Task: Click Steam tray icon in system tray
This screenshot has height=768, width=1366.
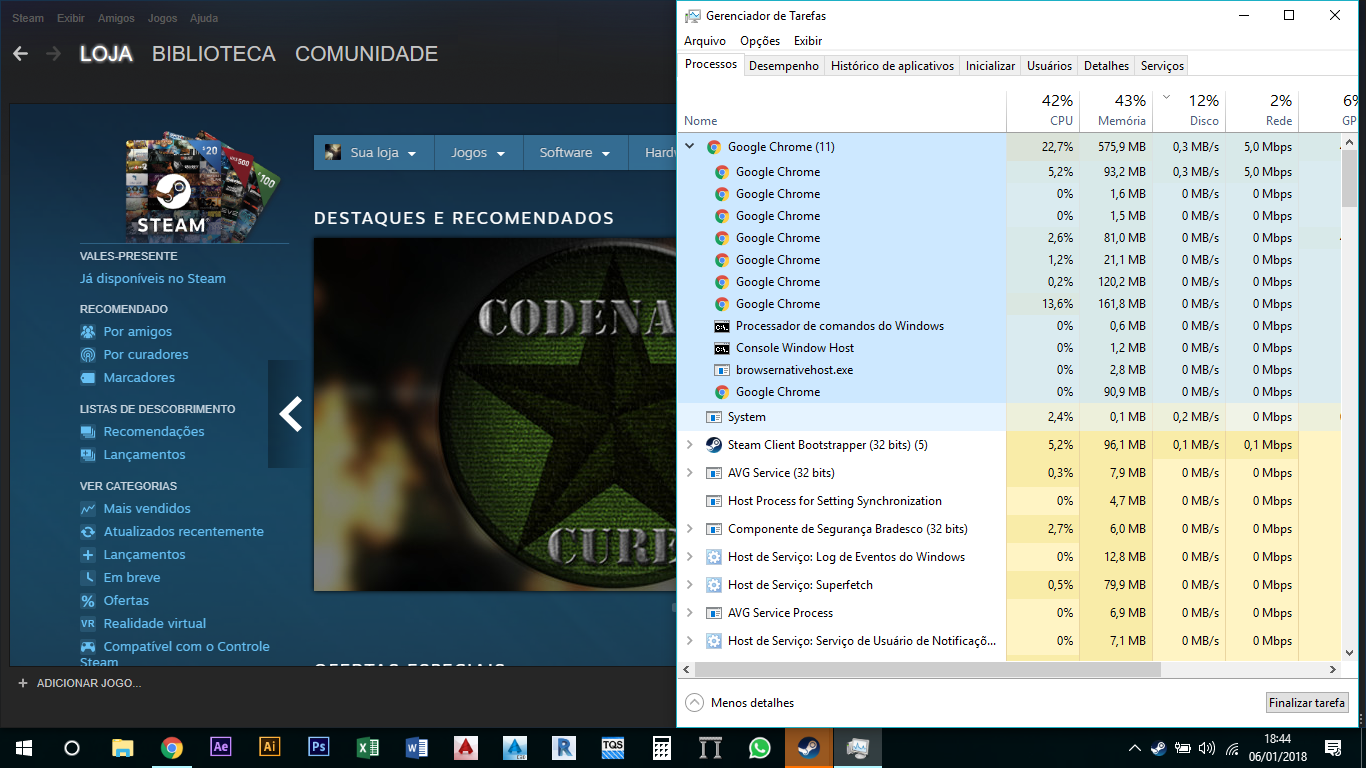Action: (x=1158, y=748)
